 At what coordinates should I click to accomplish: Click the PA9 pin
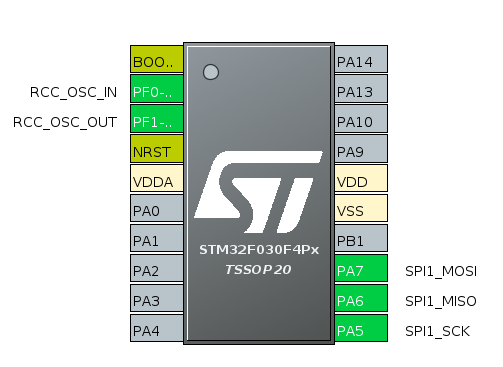pyautogui.click(x=361, y=149)
